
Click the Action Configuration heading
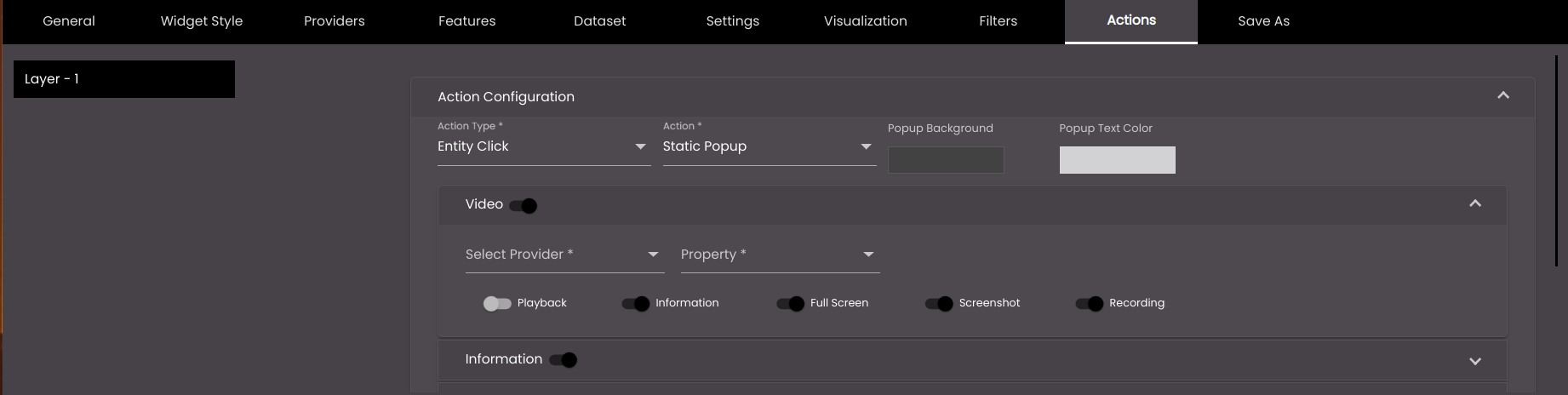506,97
